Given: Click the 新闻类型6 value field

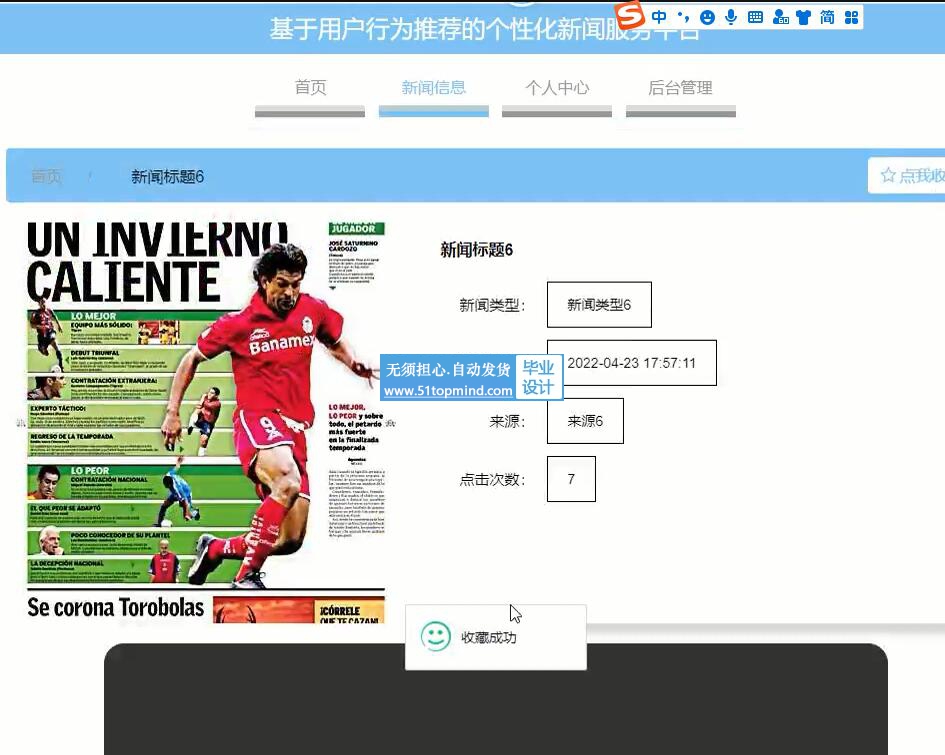Looking at the screenshot, I should (x=599, y=305).
